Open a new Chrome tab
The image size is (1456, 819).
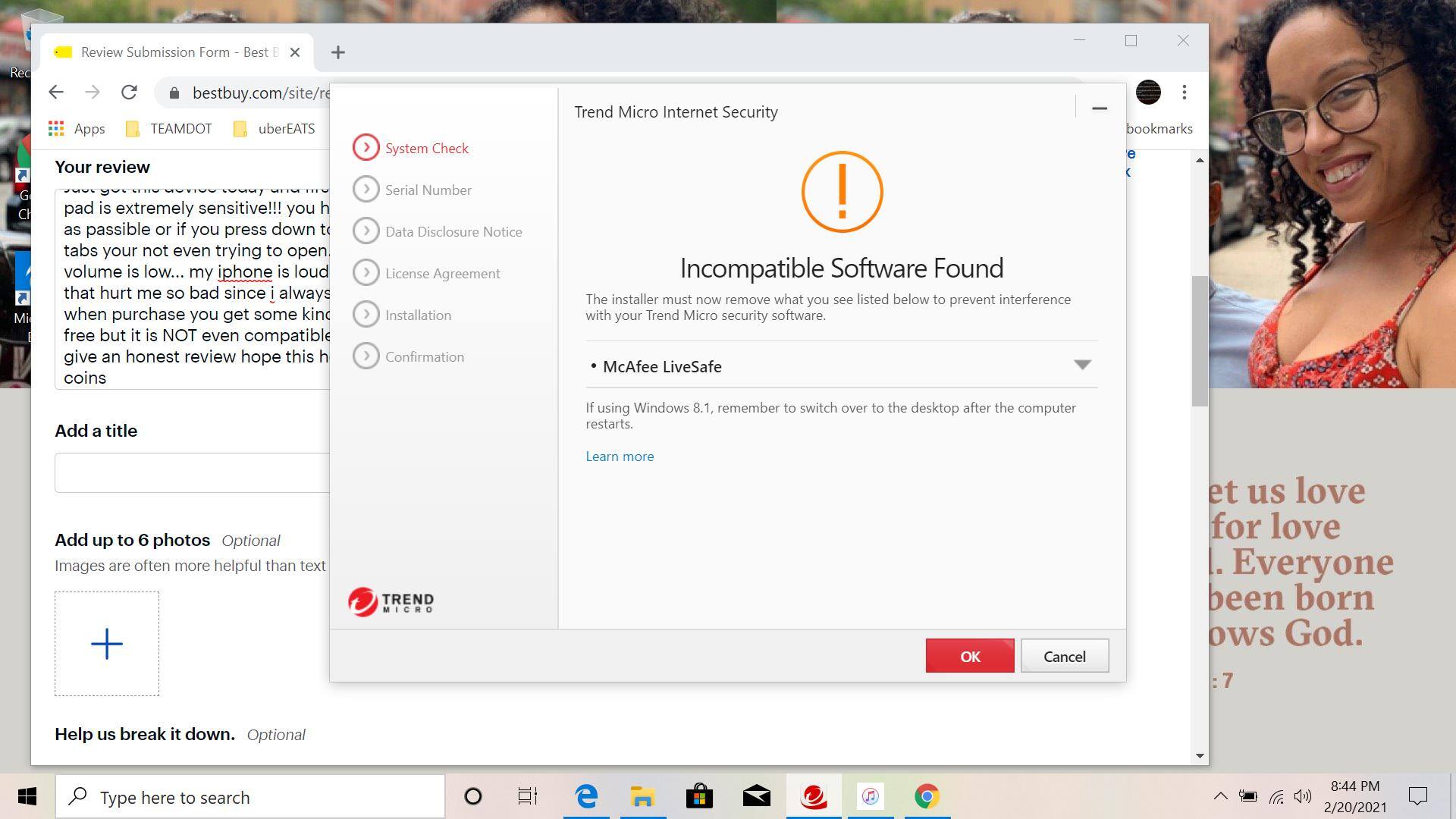[338, 52]
